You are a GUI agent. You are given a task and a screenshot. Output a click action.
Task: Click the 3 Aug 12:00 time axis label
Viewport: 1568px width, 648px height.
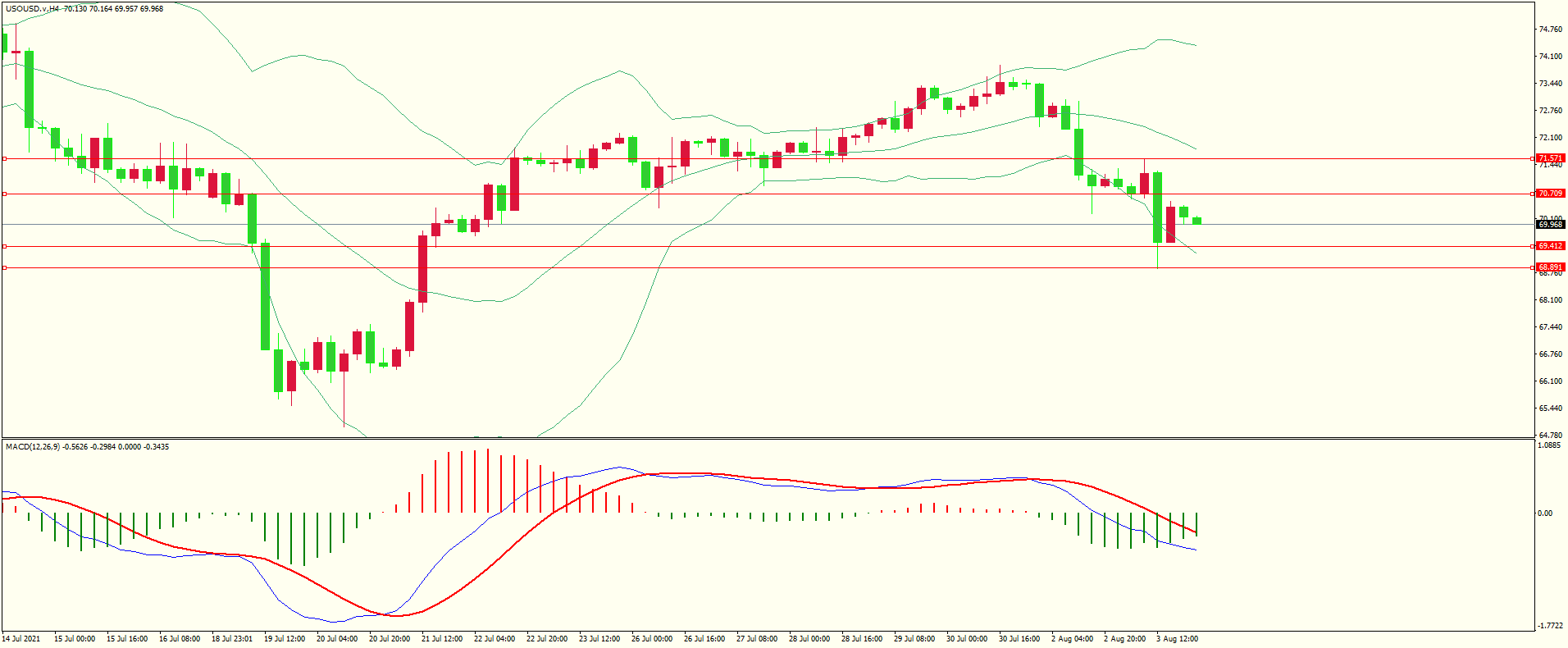pos(1177,639)
